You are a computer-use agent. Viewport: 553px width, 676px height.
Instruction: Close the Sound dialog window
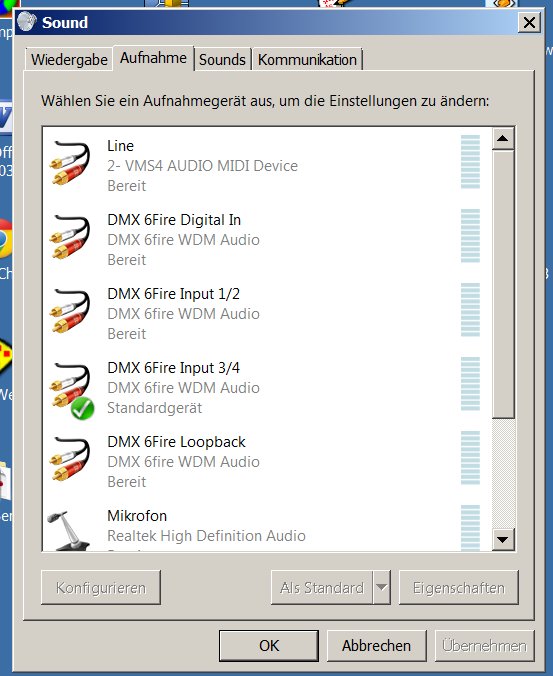coord(529,22)
